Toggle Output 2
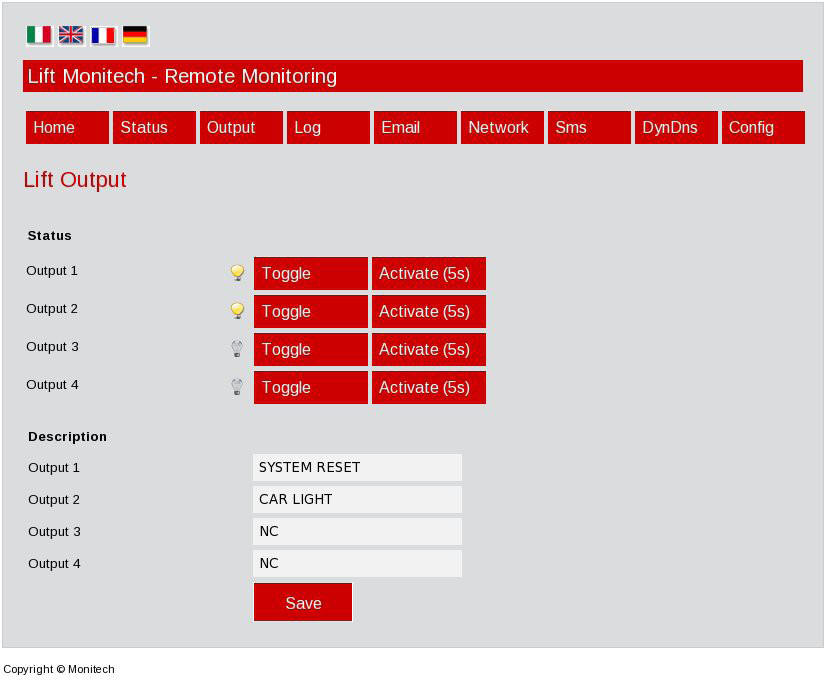826x687 pixels. pos(311,311)
